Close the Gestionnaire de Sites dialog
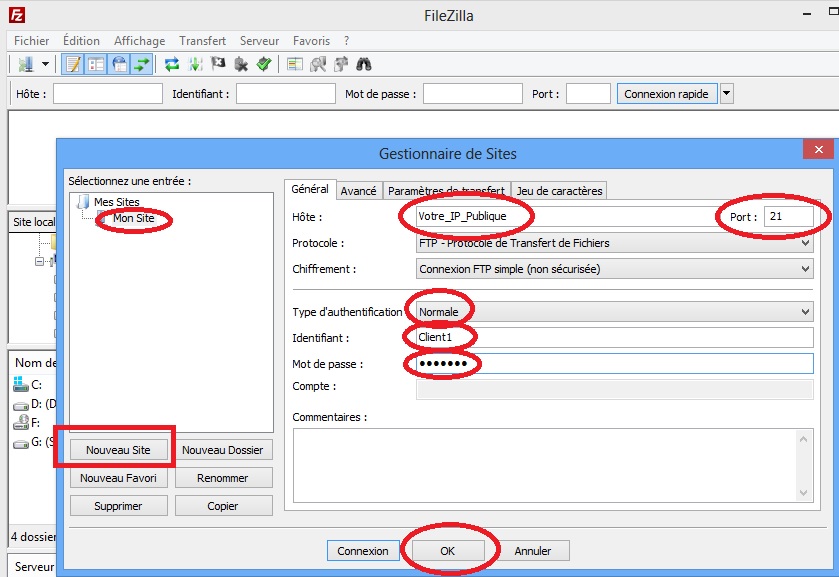Screen dimensions: 839x577 pyautogui.click(x=818, y=150)
